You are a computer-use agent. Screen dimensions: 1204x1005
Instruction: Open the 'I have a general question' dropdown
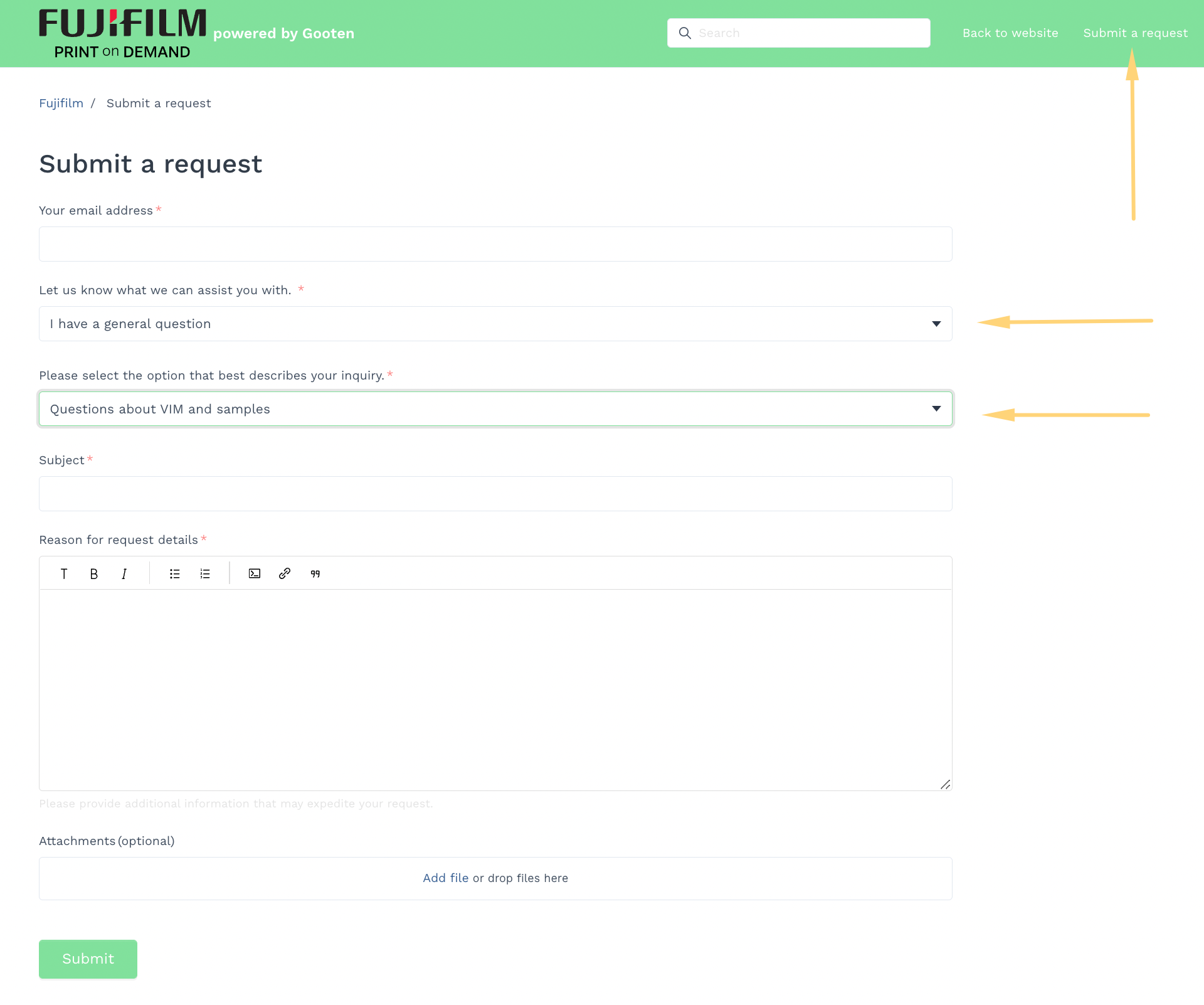pos(495,324)
